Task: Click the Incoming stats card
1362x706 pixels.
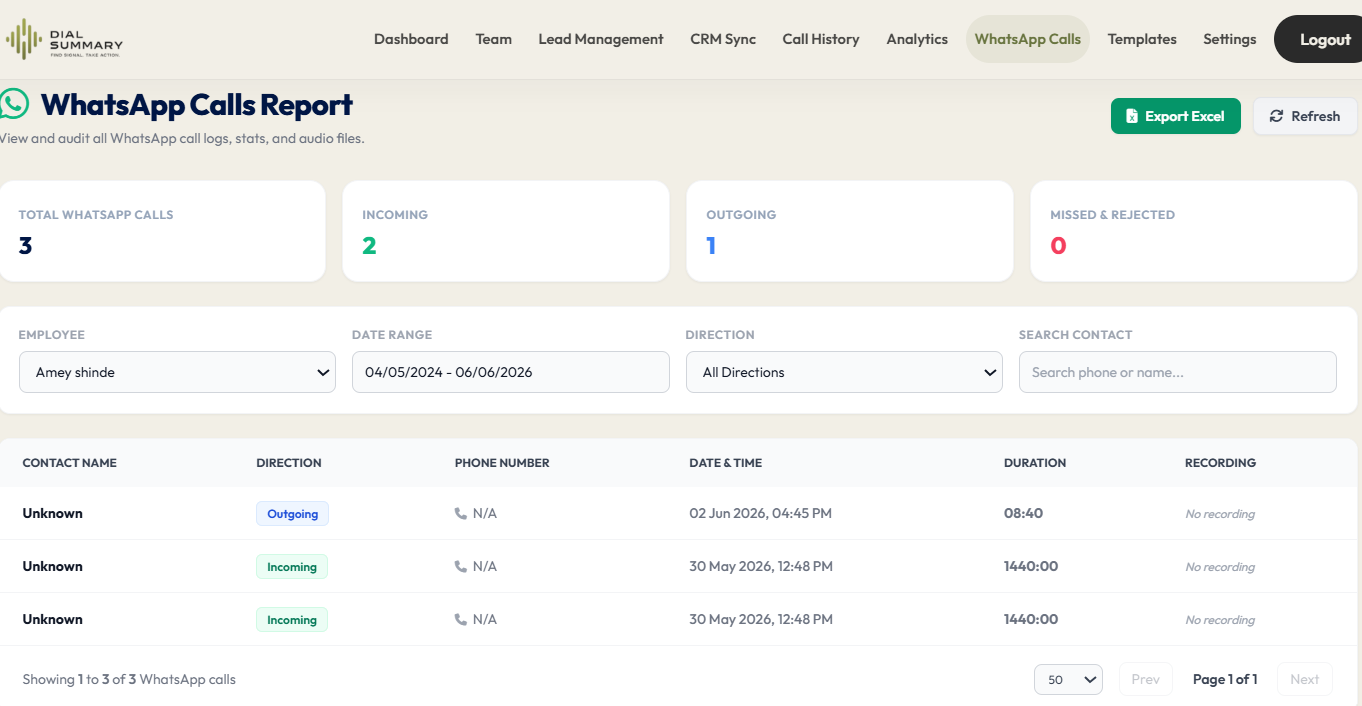Action: [x=506, y=231]
